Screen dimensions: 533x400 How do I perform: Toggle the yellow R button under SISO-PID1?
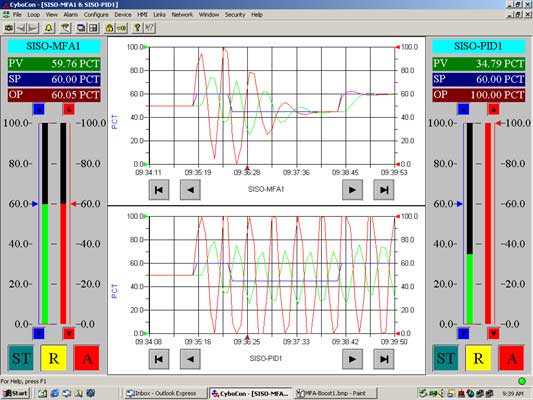478,358
